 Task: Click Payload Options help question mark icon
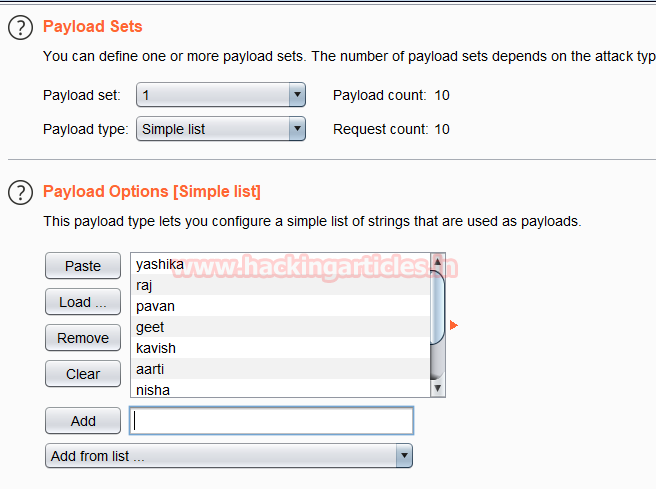tap(20, 191)
